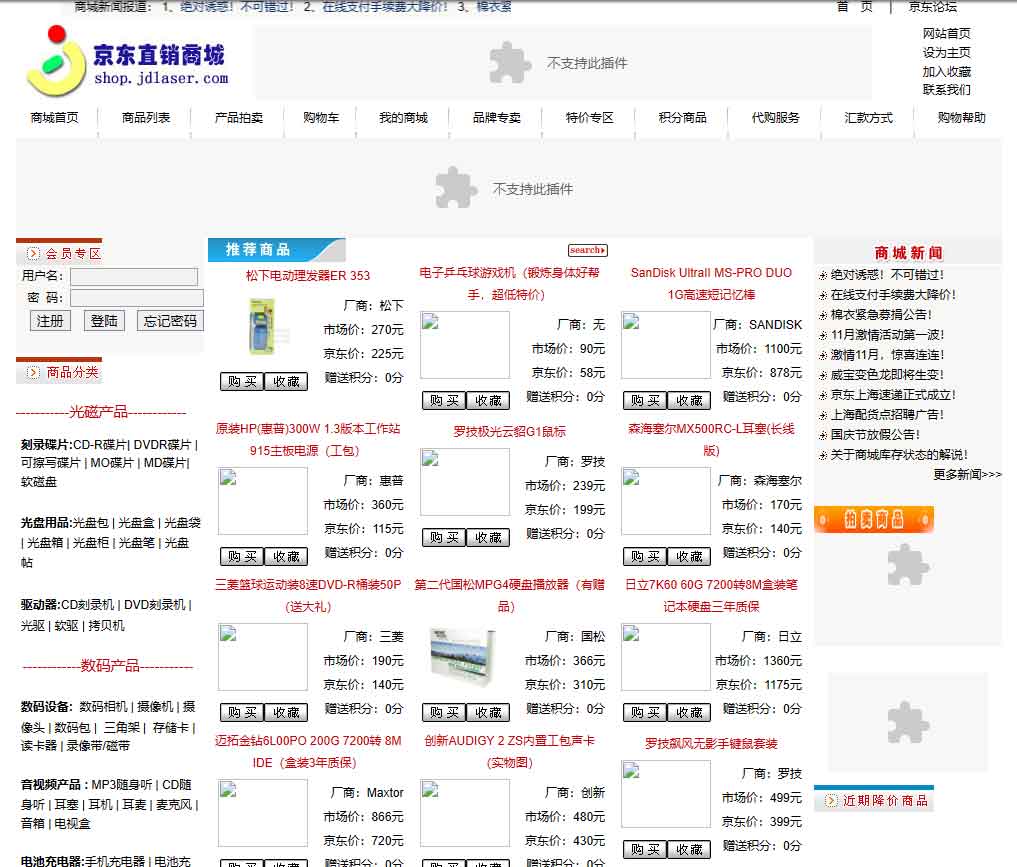
Task: Open news item 绝对诱惑!不可错过!
Action: coord(887,275)
